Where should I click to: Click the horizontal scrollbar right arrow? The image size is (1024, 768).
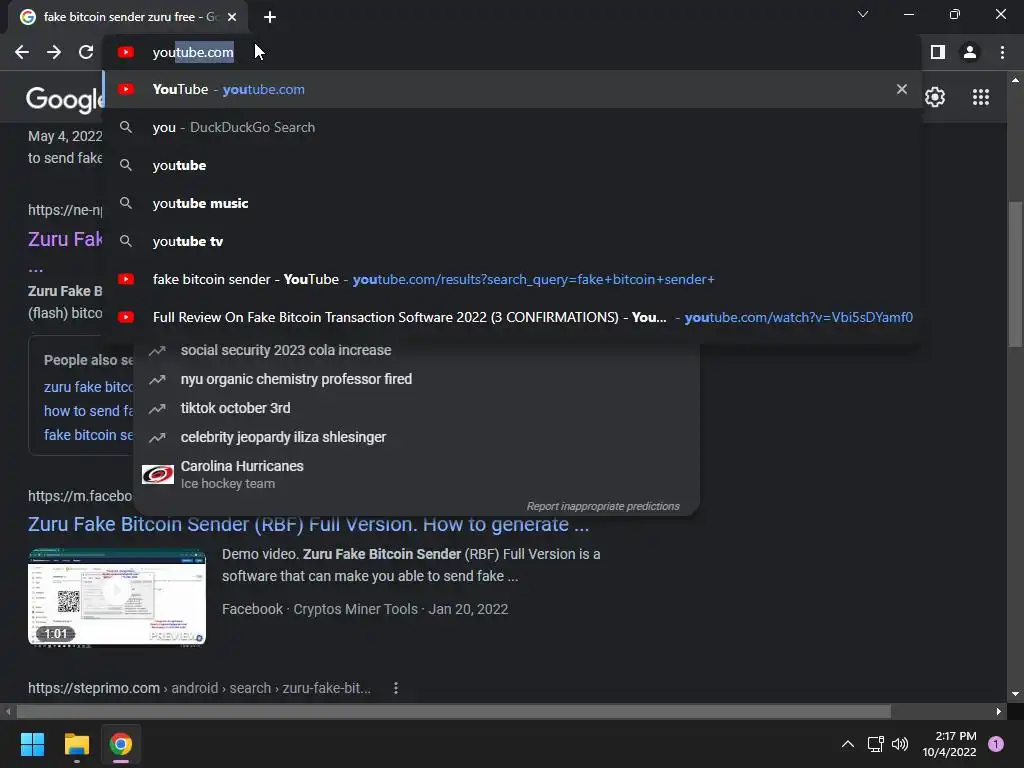coord(999,711)
